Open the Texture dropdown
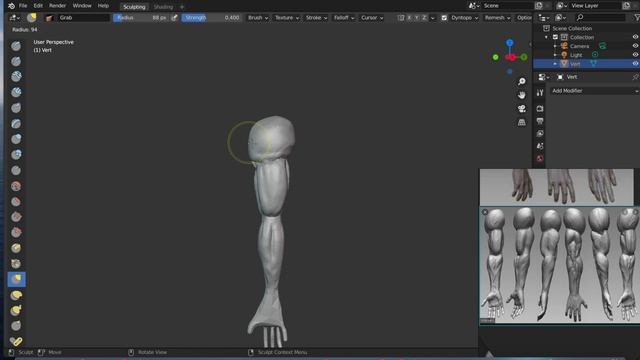 [x=287, y=18]
